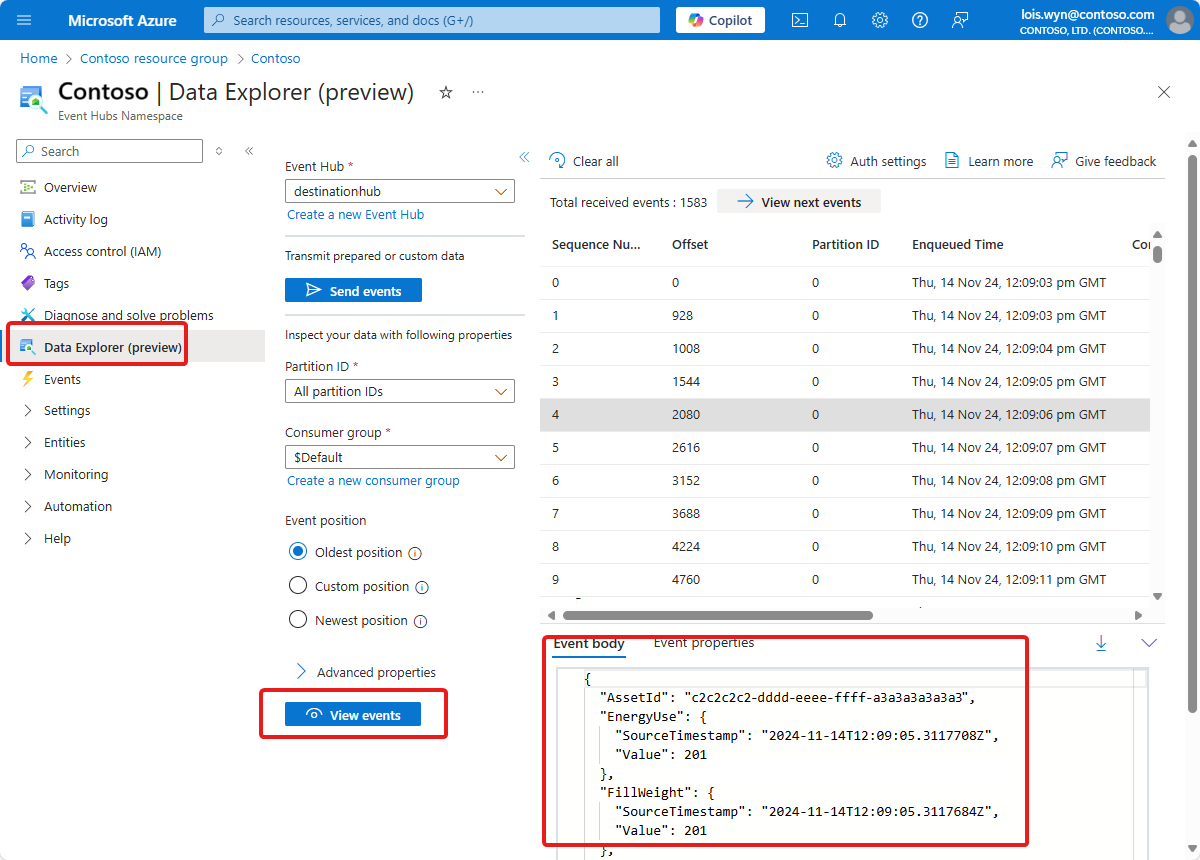This screenshot has width=1200, height=860.
Task: Click the Give feedback icon
Action: (1060, 160)
